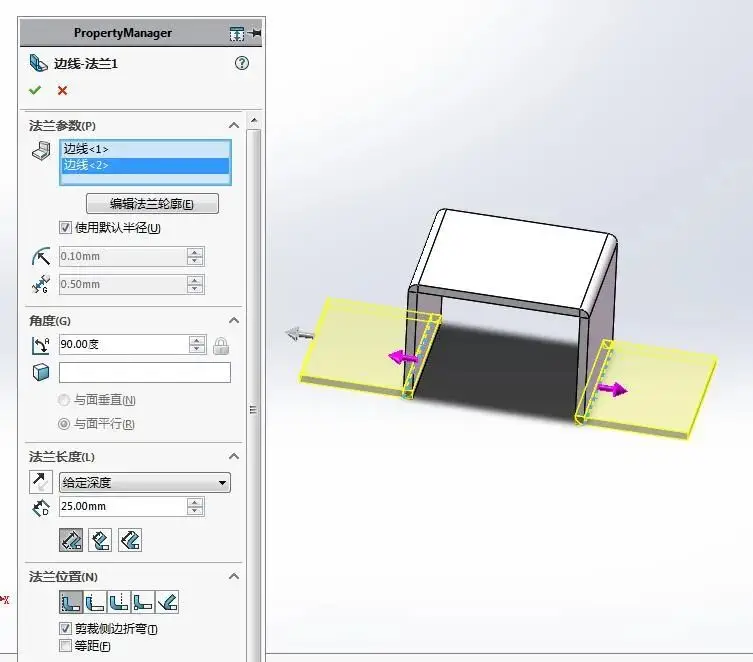
Task: Reverse flange length direction arrow
Action: [x=41, y=482]
